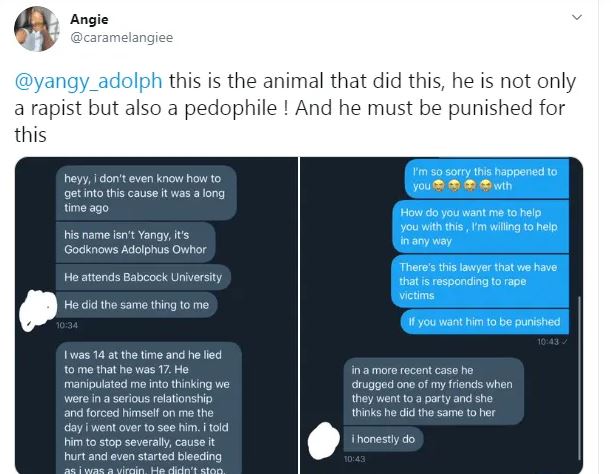Select the "There's this lawyer" message bubble

pos(480,282)
